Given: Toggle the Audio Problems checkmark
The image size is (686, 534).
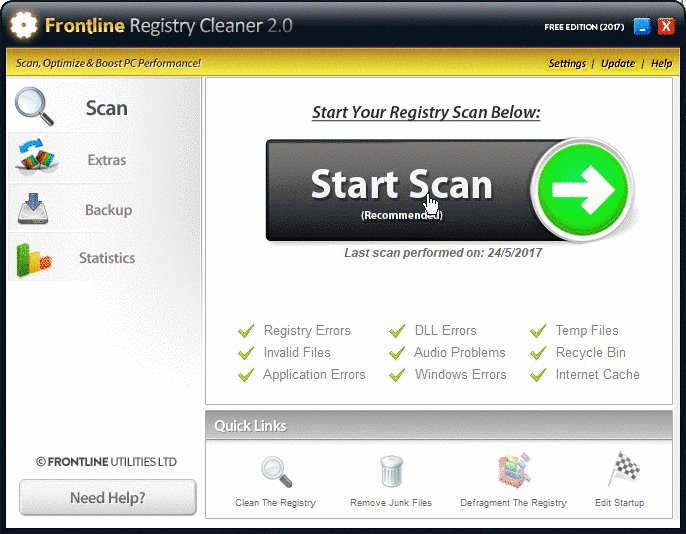Looking at the screenshot, I should tap(397, 353).
